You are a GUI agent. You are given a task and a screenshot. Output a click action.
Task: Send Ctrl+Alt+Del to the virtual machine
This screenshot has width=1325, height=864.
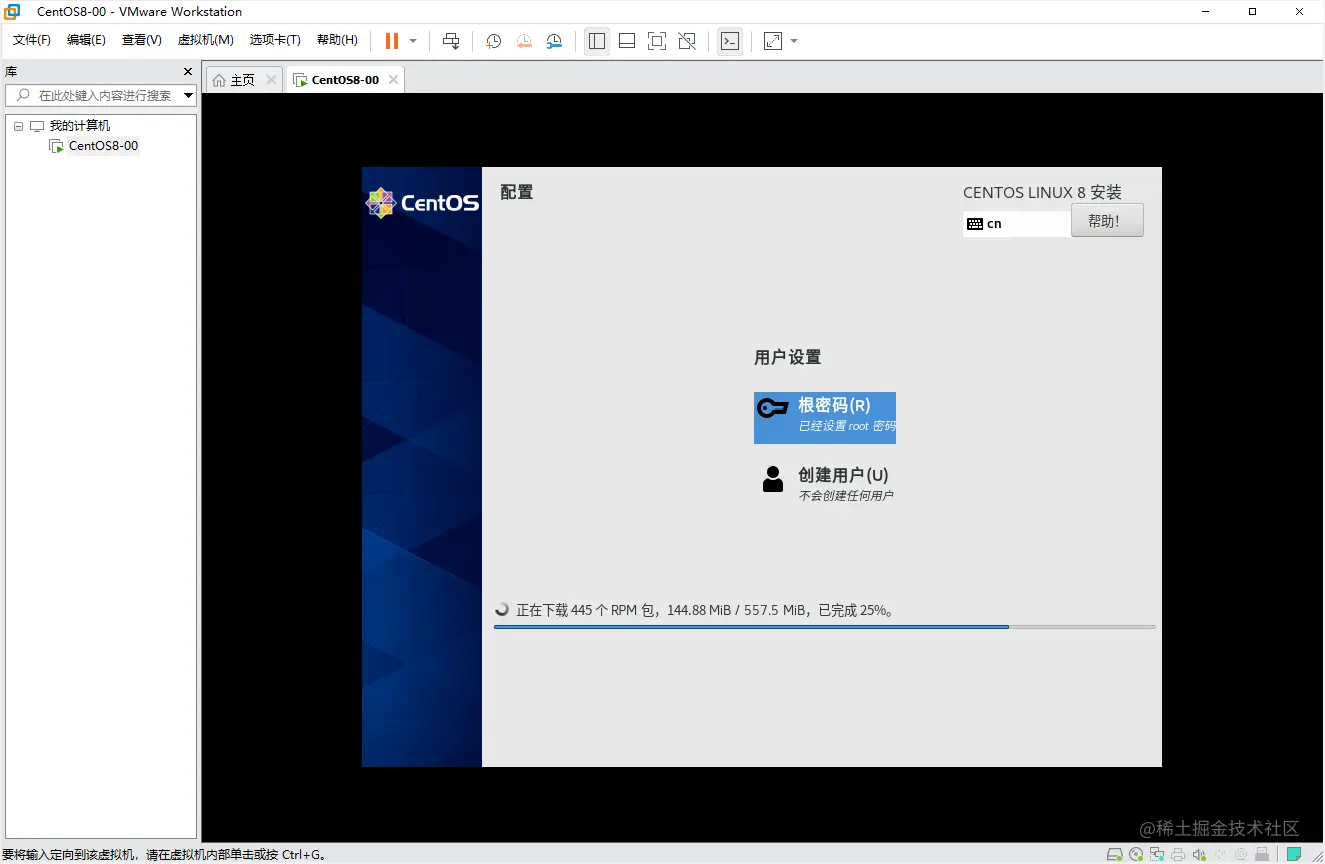coord(450,41)
